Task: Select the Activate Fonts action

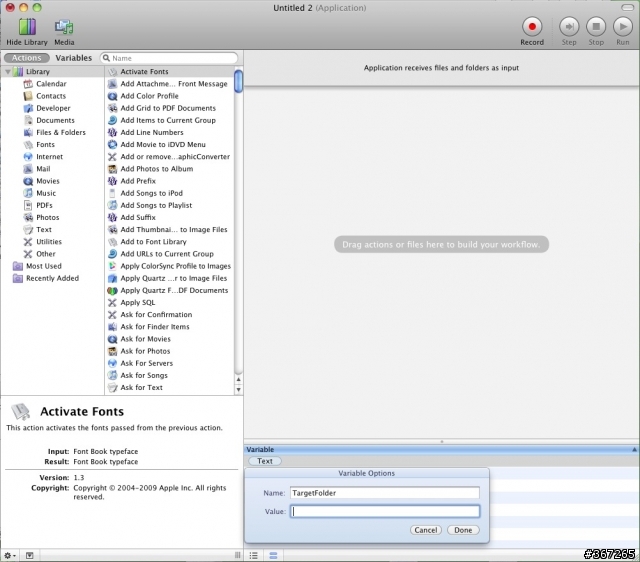Action: click(144, 72)
